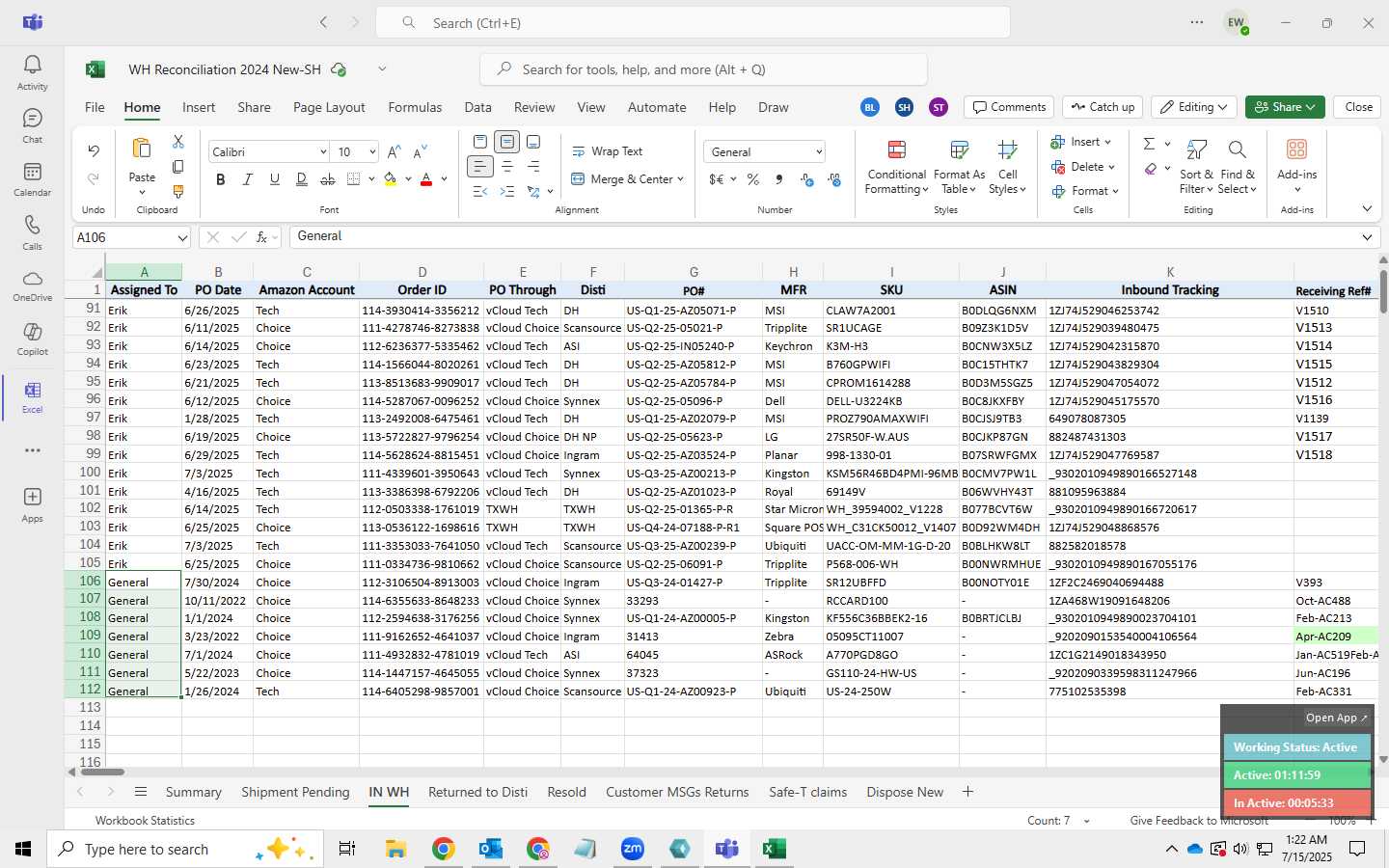This screenshot has height=868, width=1389.
Task: Toggle Bold formatting
Action: [x=221, y=179]
